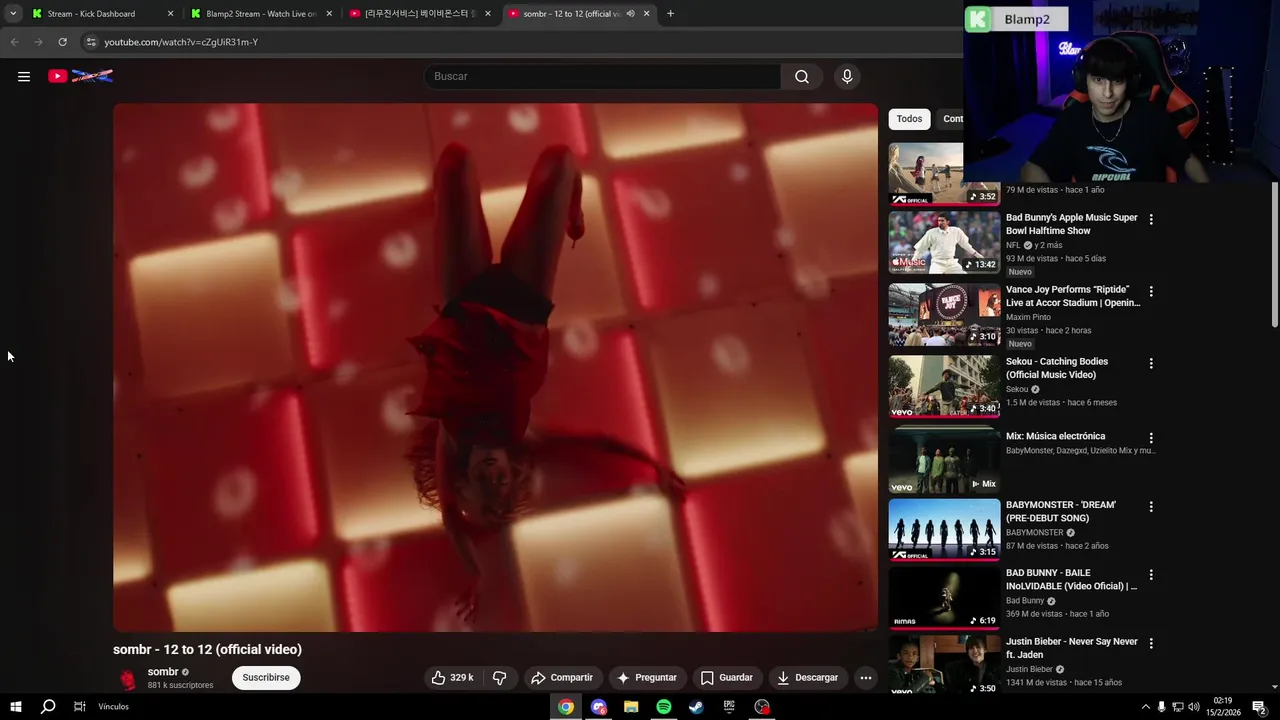Open a new browser tab with plus
Screen dimensions: 1280x720
coord(670,13)
